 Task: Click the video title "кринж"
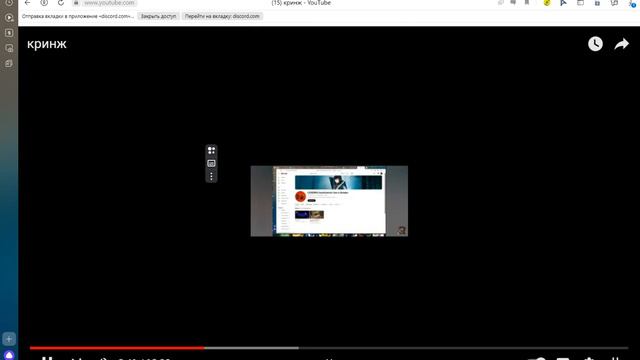click(x=47, y=44)
